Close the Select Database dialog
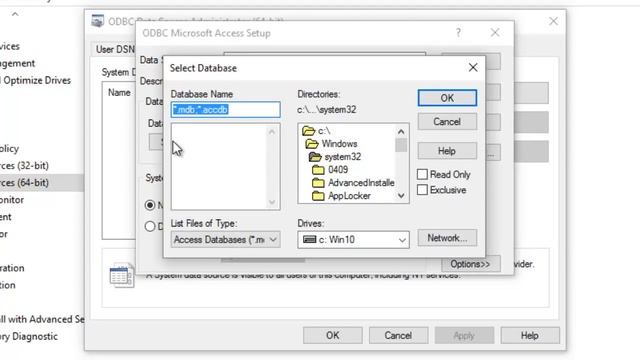 473,68
